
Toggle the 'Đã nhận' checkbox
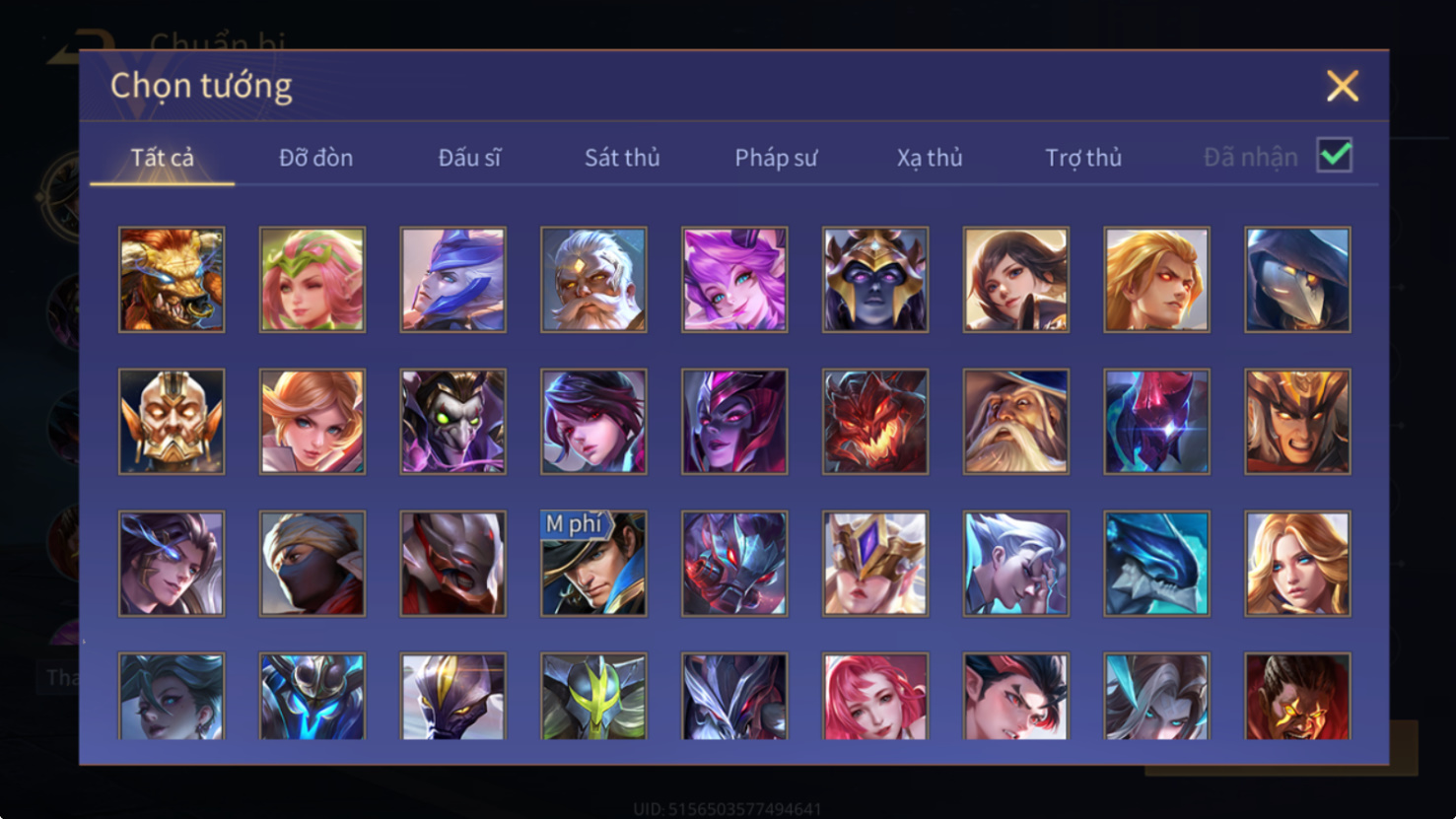click(x=1335, y=156)
